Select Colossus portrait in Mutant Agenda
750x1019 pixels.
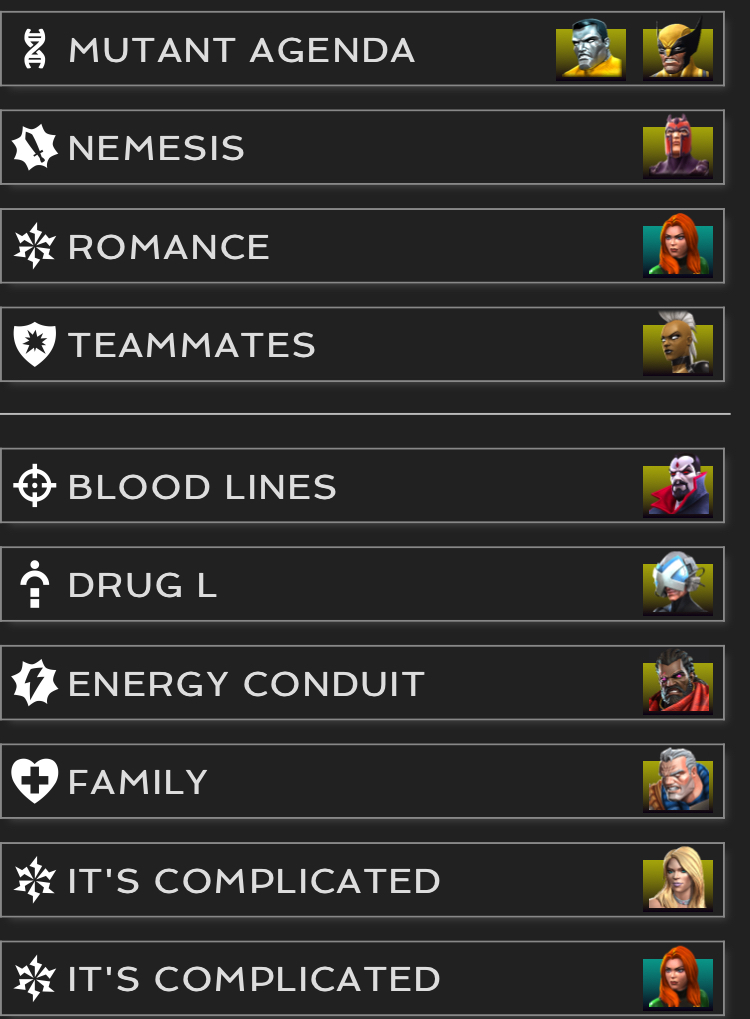click(591, 49)
